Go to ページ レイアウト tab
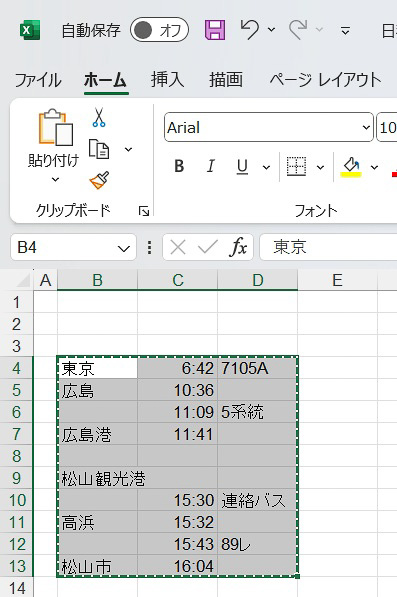Image resolution: width=397 pixels, height=597 pixels. click(325, 80)
